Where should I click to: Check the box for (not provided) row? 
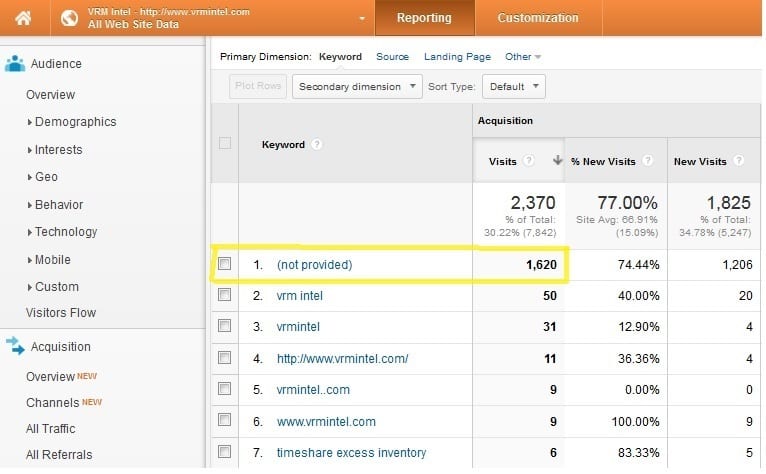[x=225, y=264]
